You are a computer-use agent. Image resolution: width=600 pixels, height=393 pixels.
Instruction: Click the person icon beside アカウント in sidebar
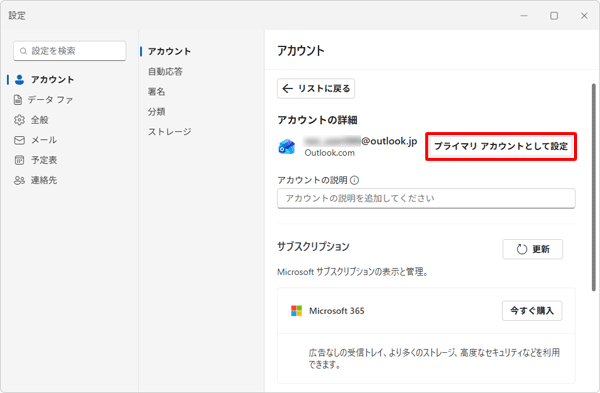(20, 80)
